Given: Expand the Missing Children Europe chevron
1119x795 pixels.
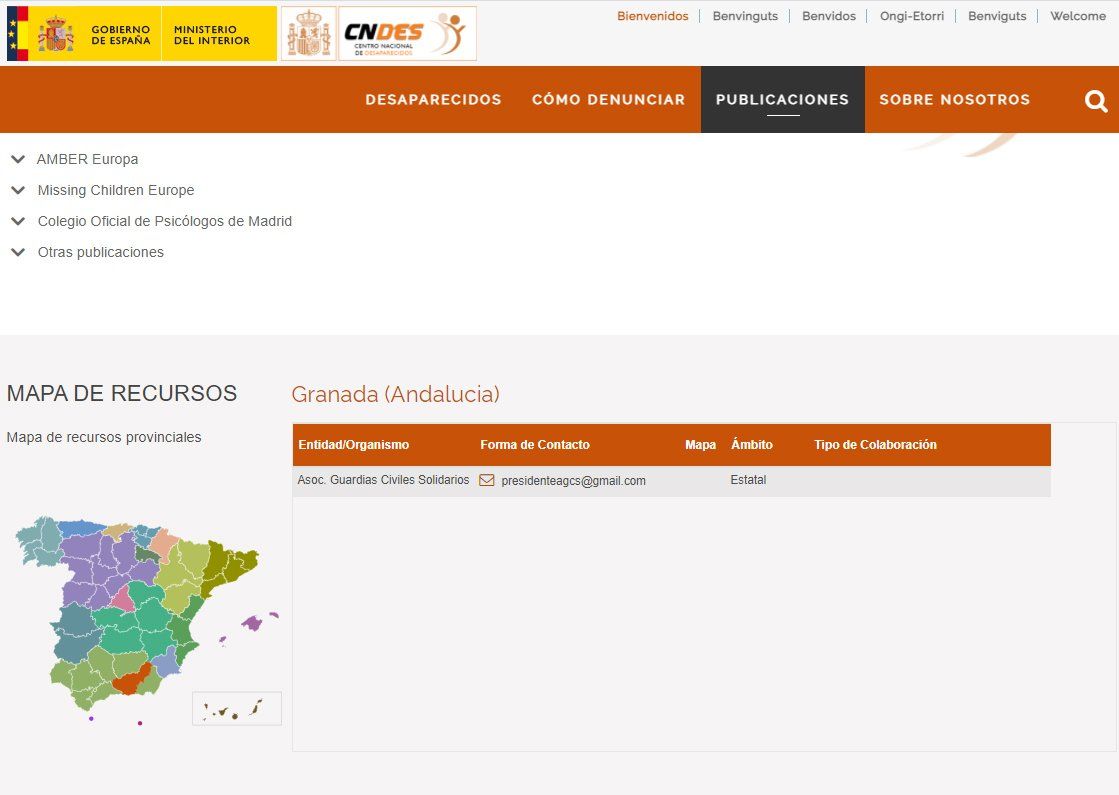Looking at the screenshot, I should coord(19,190).
